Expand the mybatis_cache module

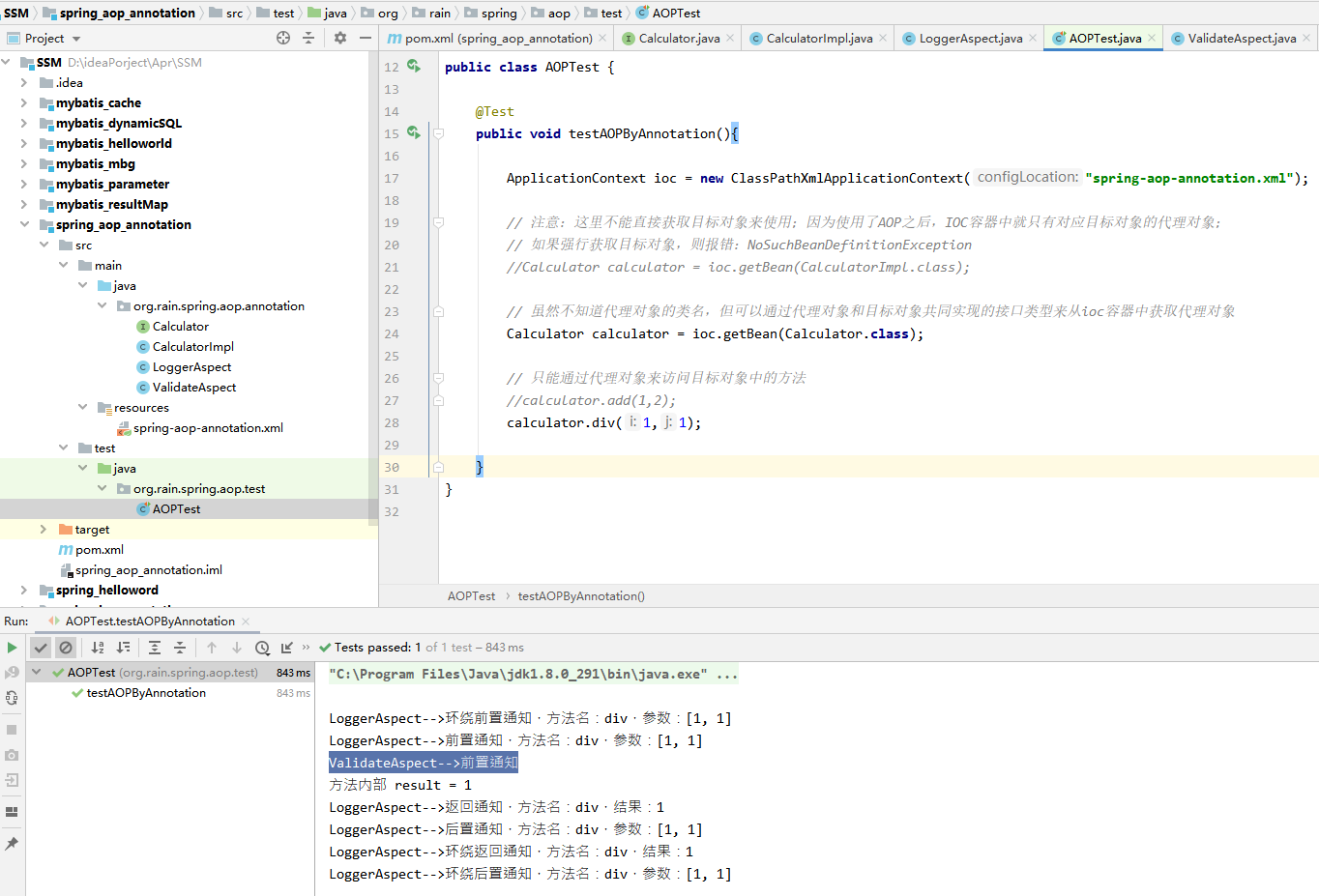(23, 102)
